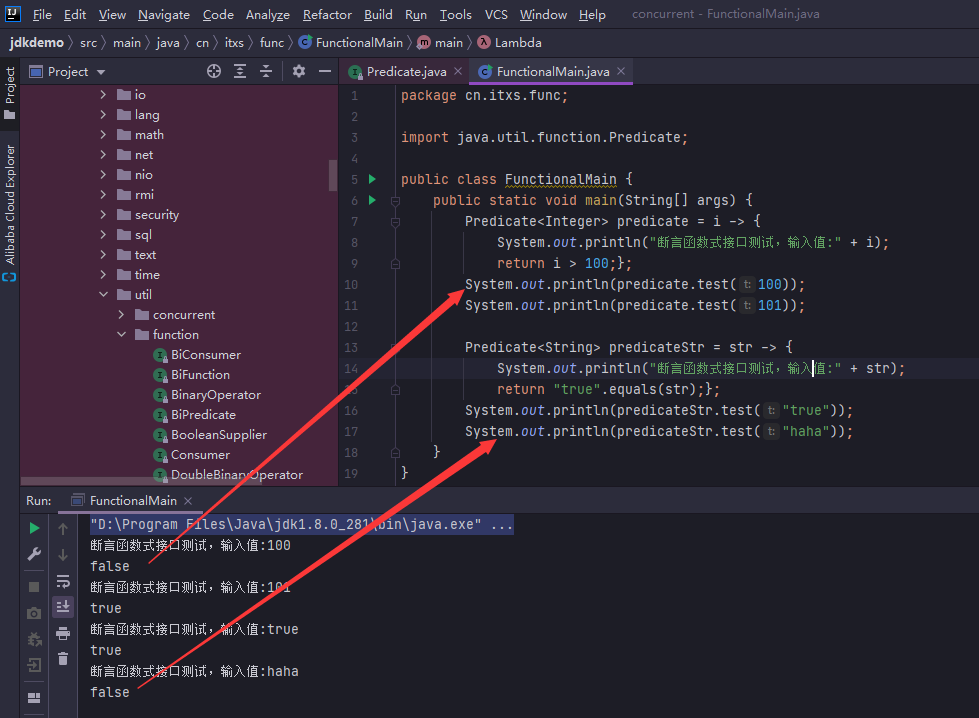Stop the running process square icon
Screen dimensions: 979x718
pyautogui.click(x=34, y=587)
